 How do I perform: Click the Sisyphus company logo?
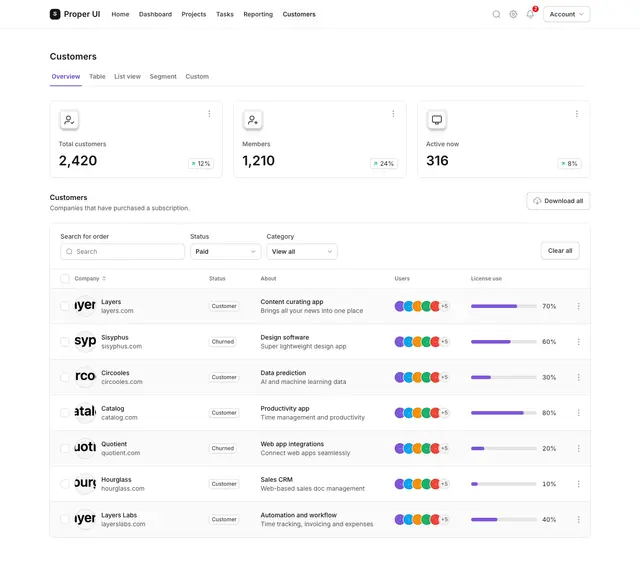click(x=85, y=341)
